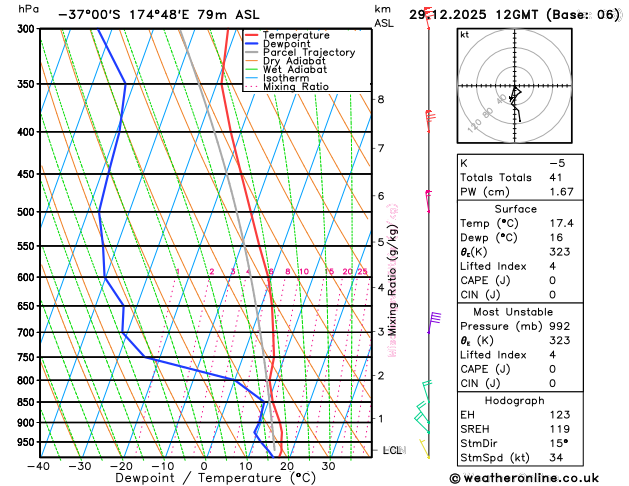The width and height of the screenshot is (629, 486).
Task: Click the 350 pressure level label
Action: (25, 84)
